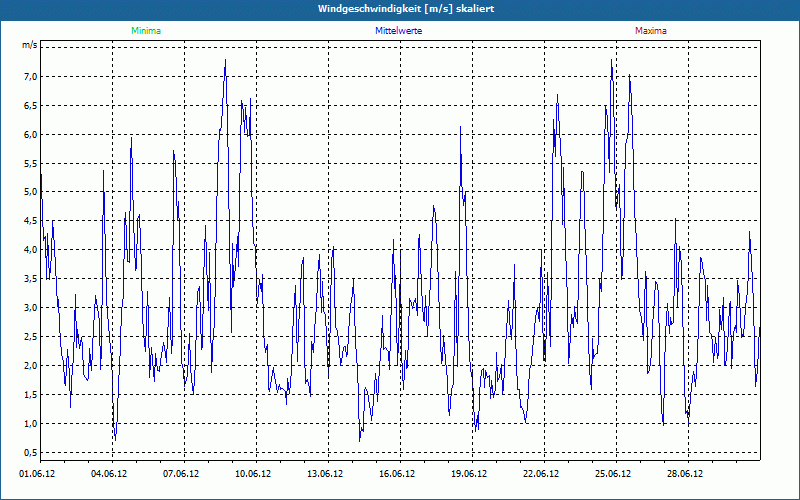Click the m/s unit label on the axis
800x500 pixels.
tap(29, 45)
